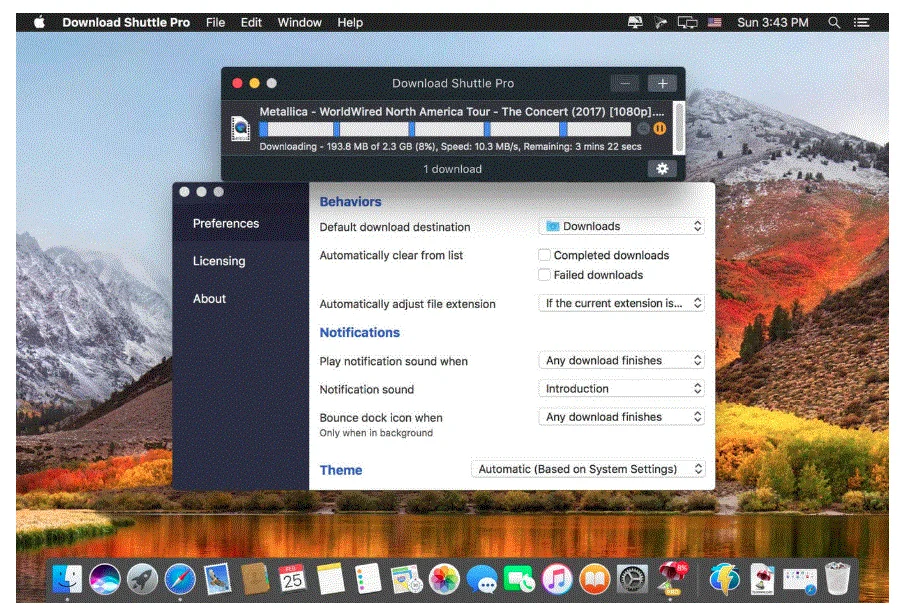900x616 pixels.
Task: Pause the Metallica download
Action: coord(660,129)
